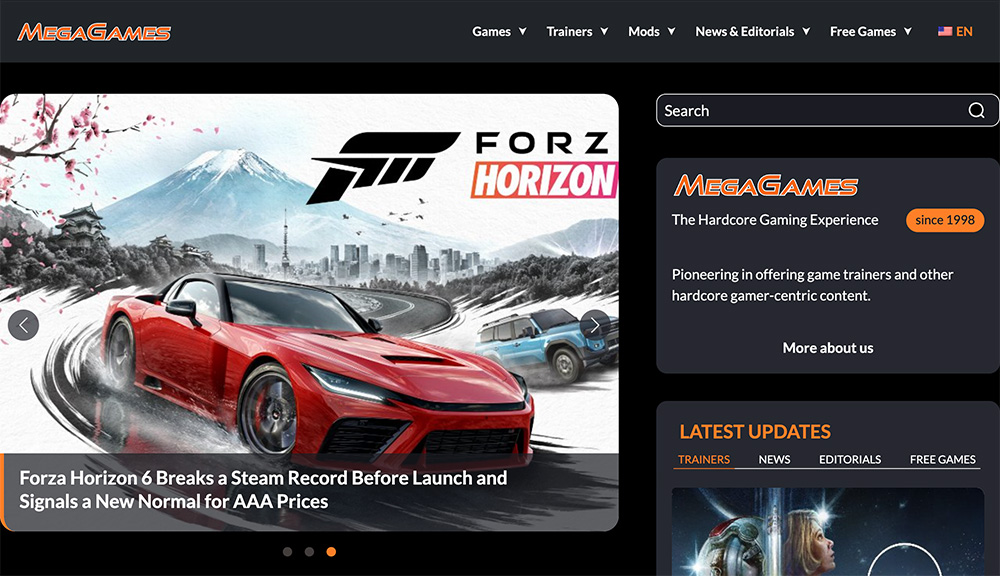
Task: Click the Pioneering in offering game trainers text
Action: pos(812,285)
